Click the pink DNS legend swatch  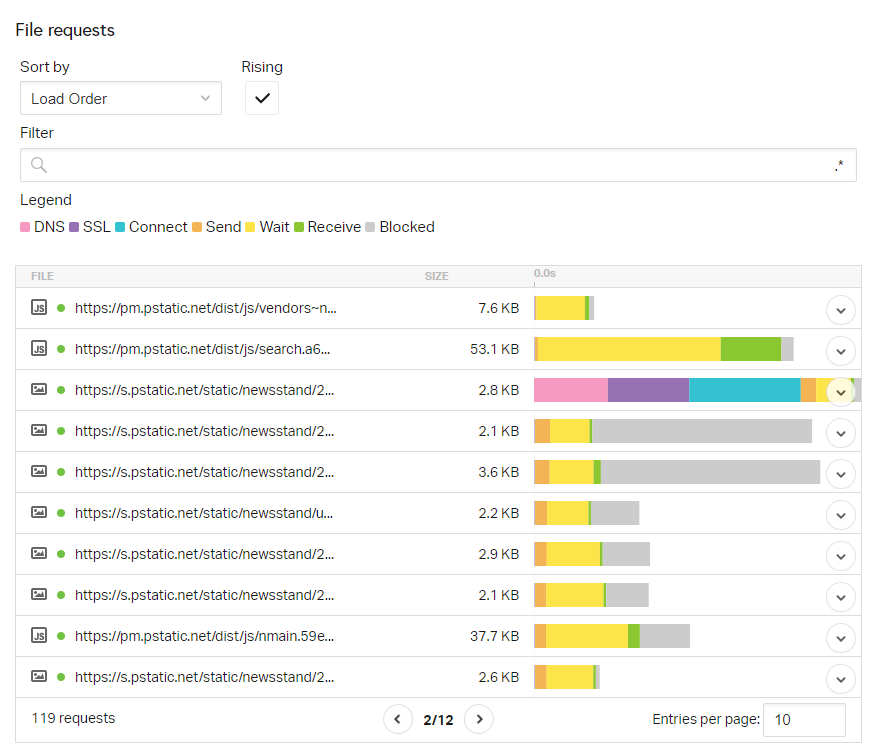click(25, 227)
